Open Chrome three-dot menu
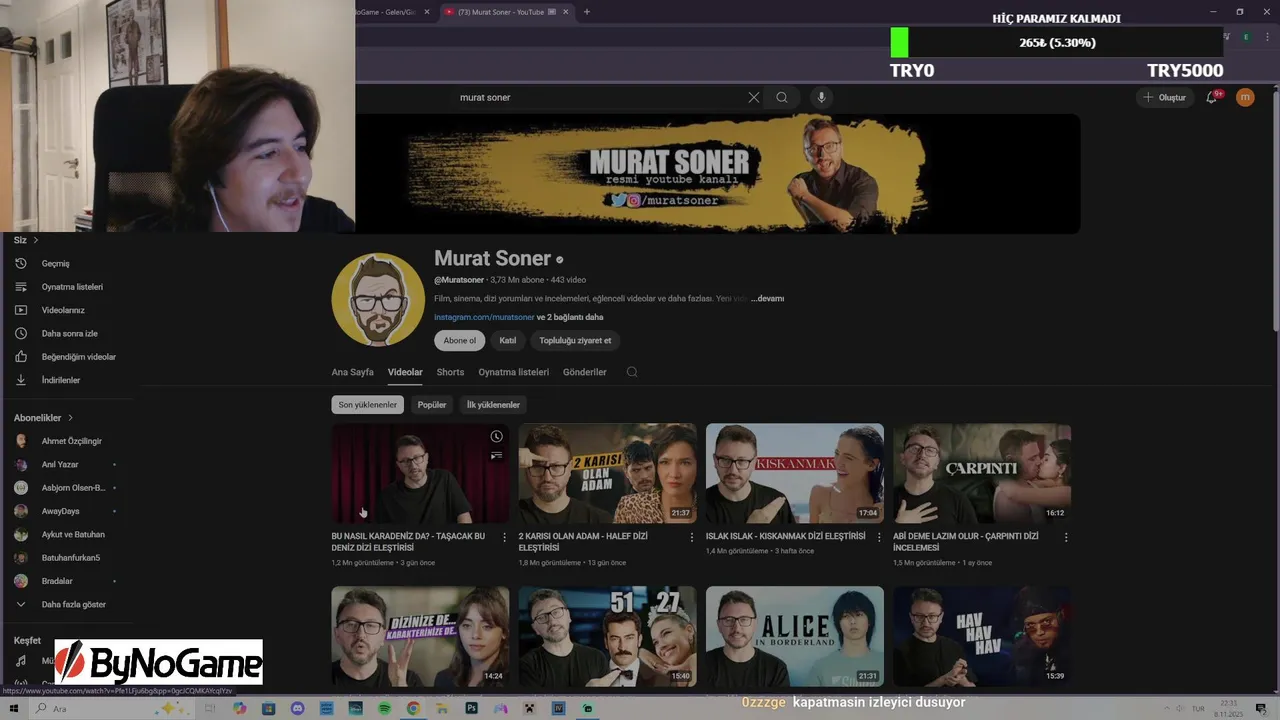 [x=1268, y=37]
